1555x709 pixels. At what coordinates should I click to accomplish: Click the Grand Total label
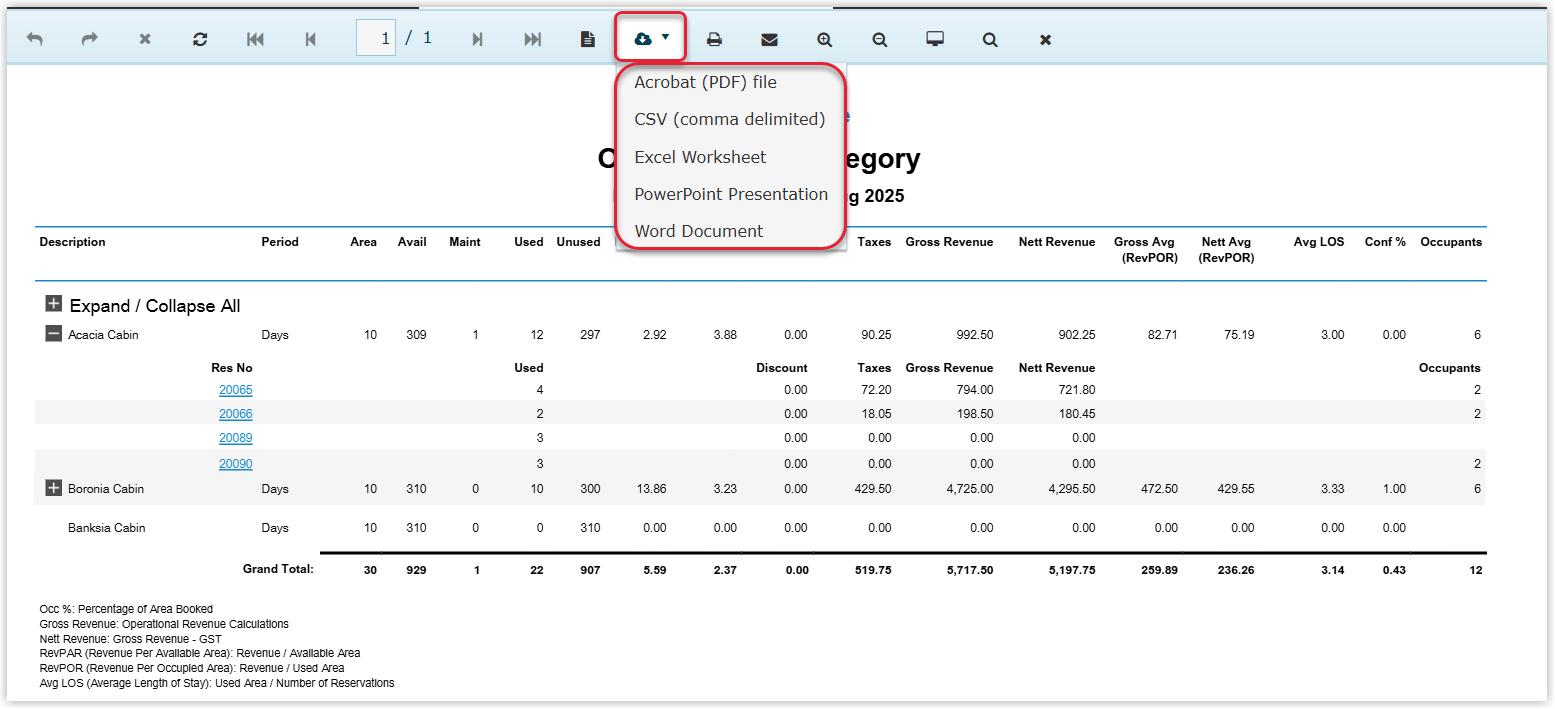point(278,569)
